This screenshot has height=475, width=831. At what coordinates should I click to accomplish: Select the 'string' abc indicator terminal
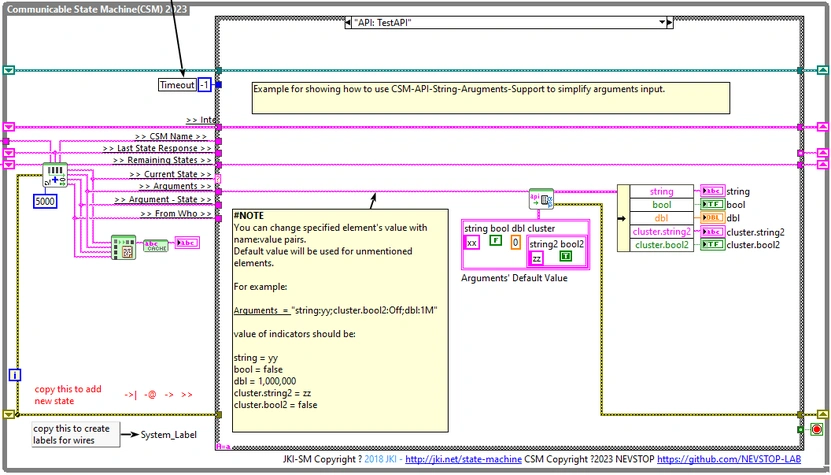pos(712,191)
